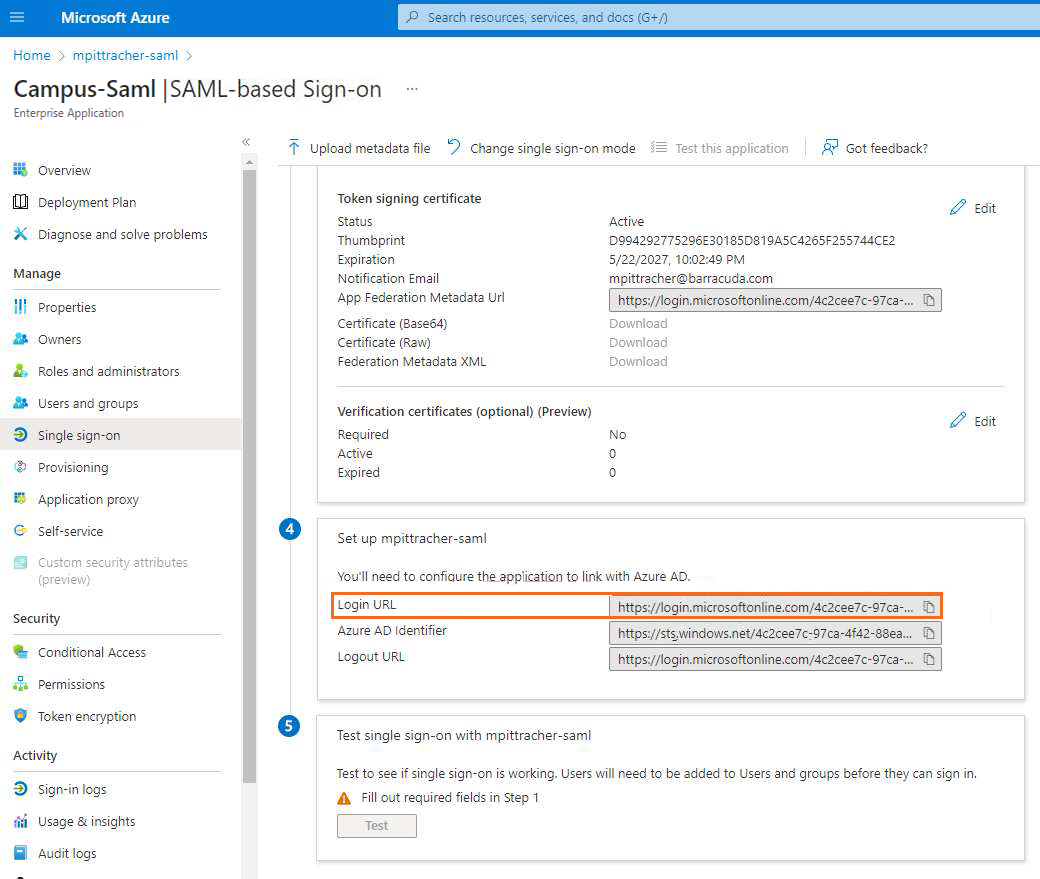Click the Properties bars icon
The image size is (1040, 879).
pos(21,306)
